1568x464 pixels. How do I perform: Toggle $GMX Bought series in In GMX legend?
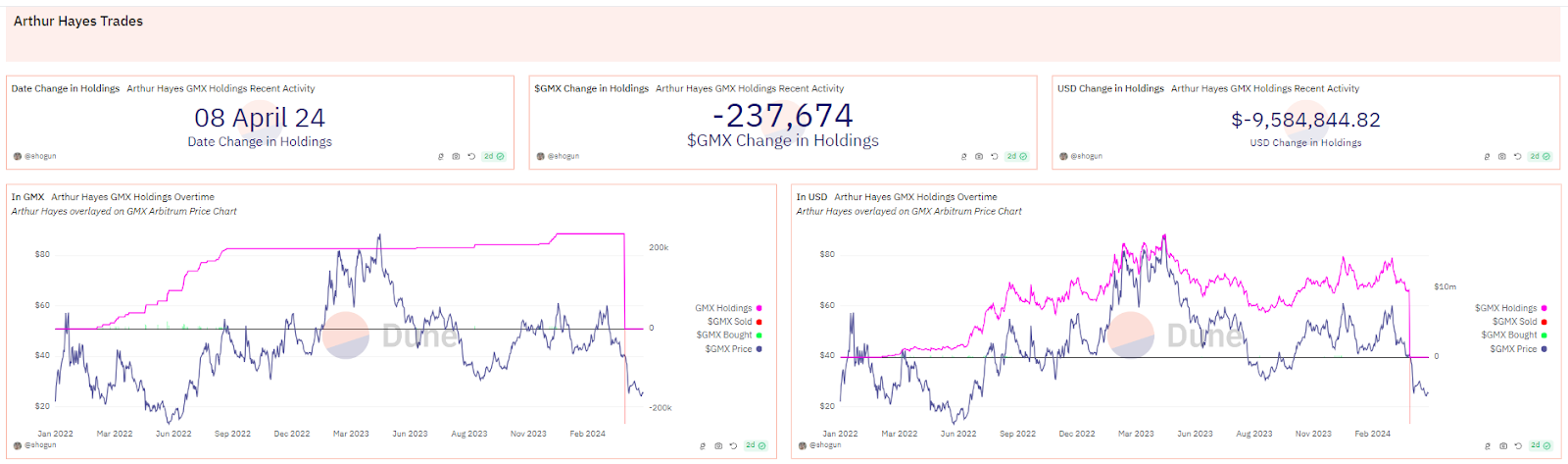tap(729, 335)
